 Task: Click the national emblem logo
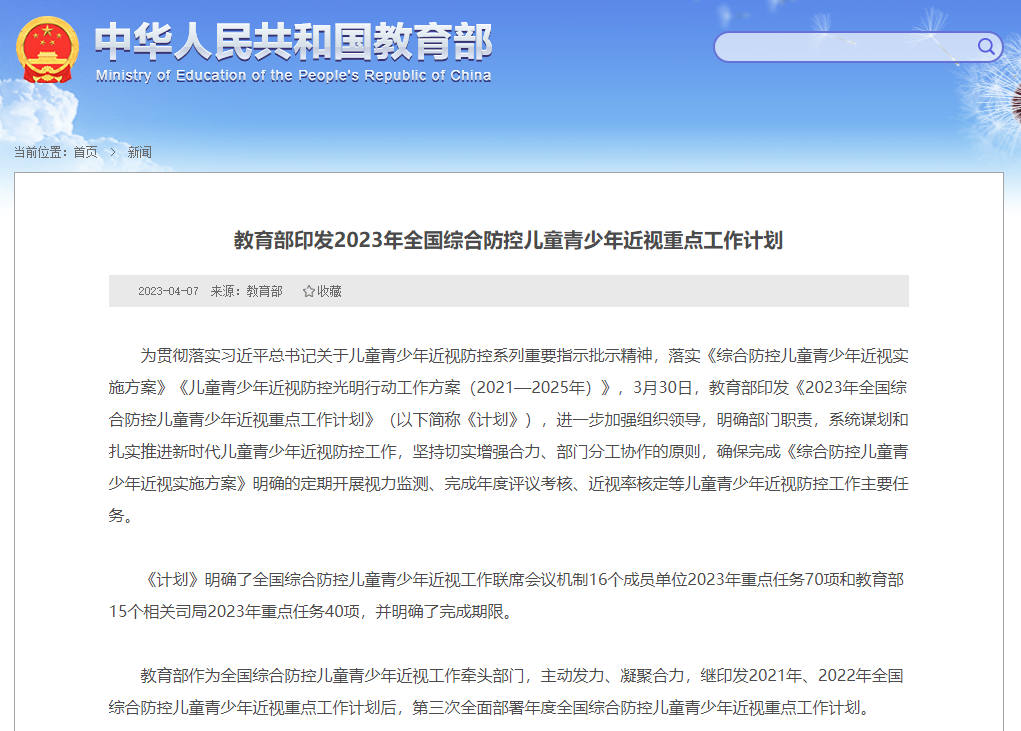tap(48, 49)
